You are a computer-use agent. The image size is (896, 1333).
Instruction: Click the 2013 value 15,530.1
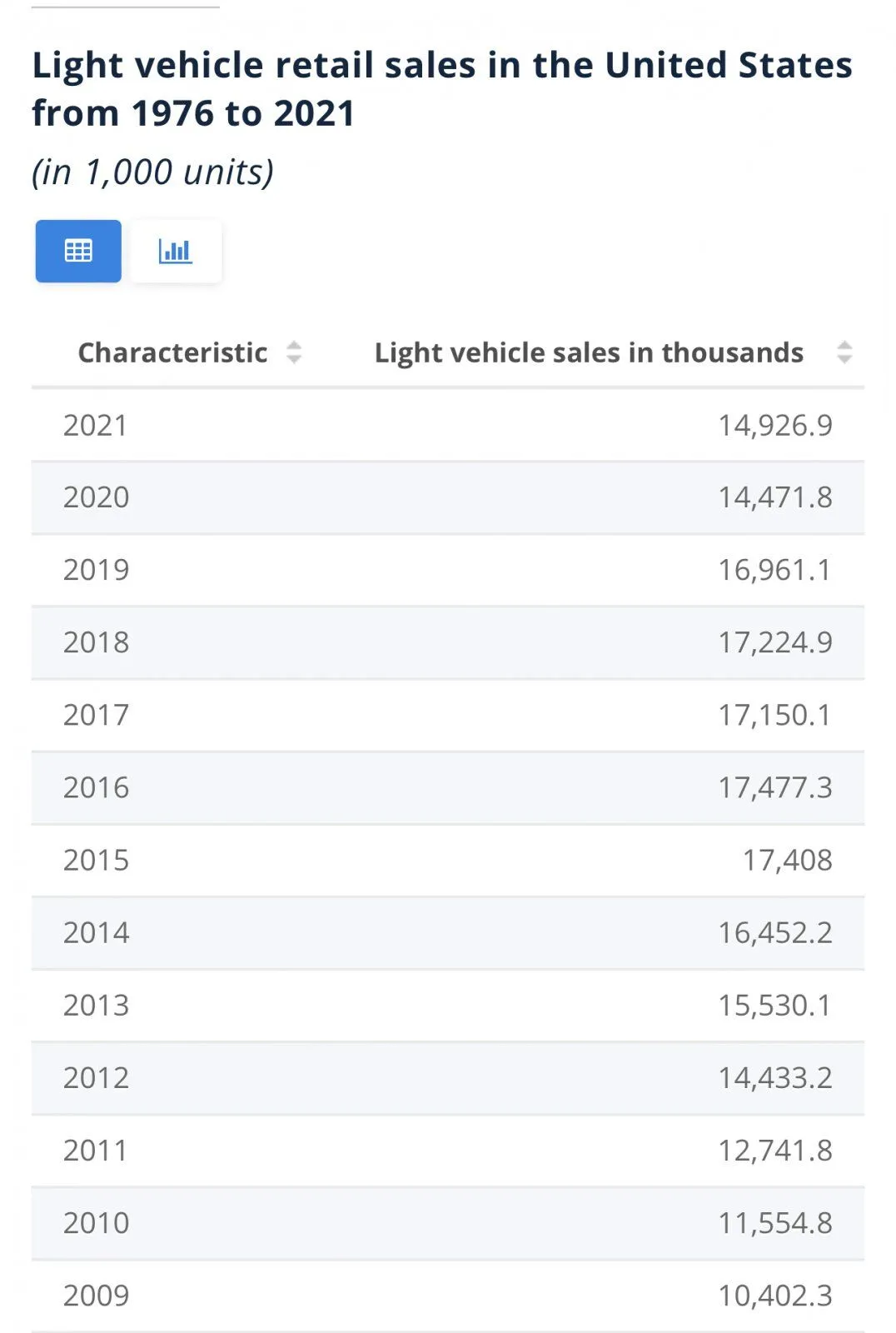[x=774, y=1005]
